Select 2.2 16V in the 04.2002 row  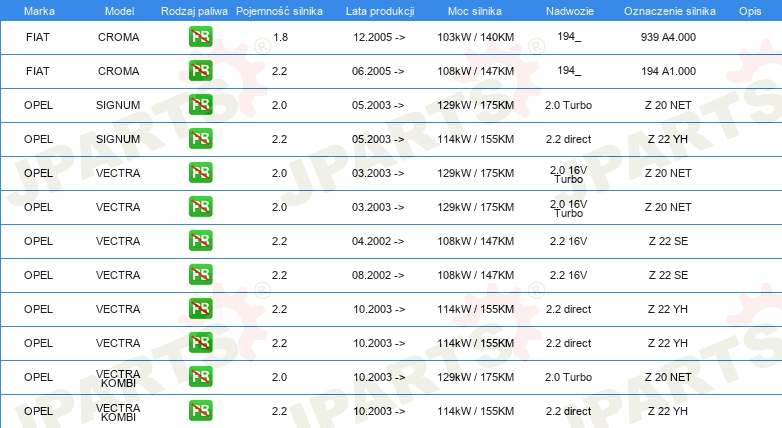pos(569,241)
